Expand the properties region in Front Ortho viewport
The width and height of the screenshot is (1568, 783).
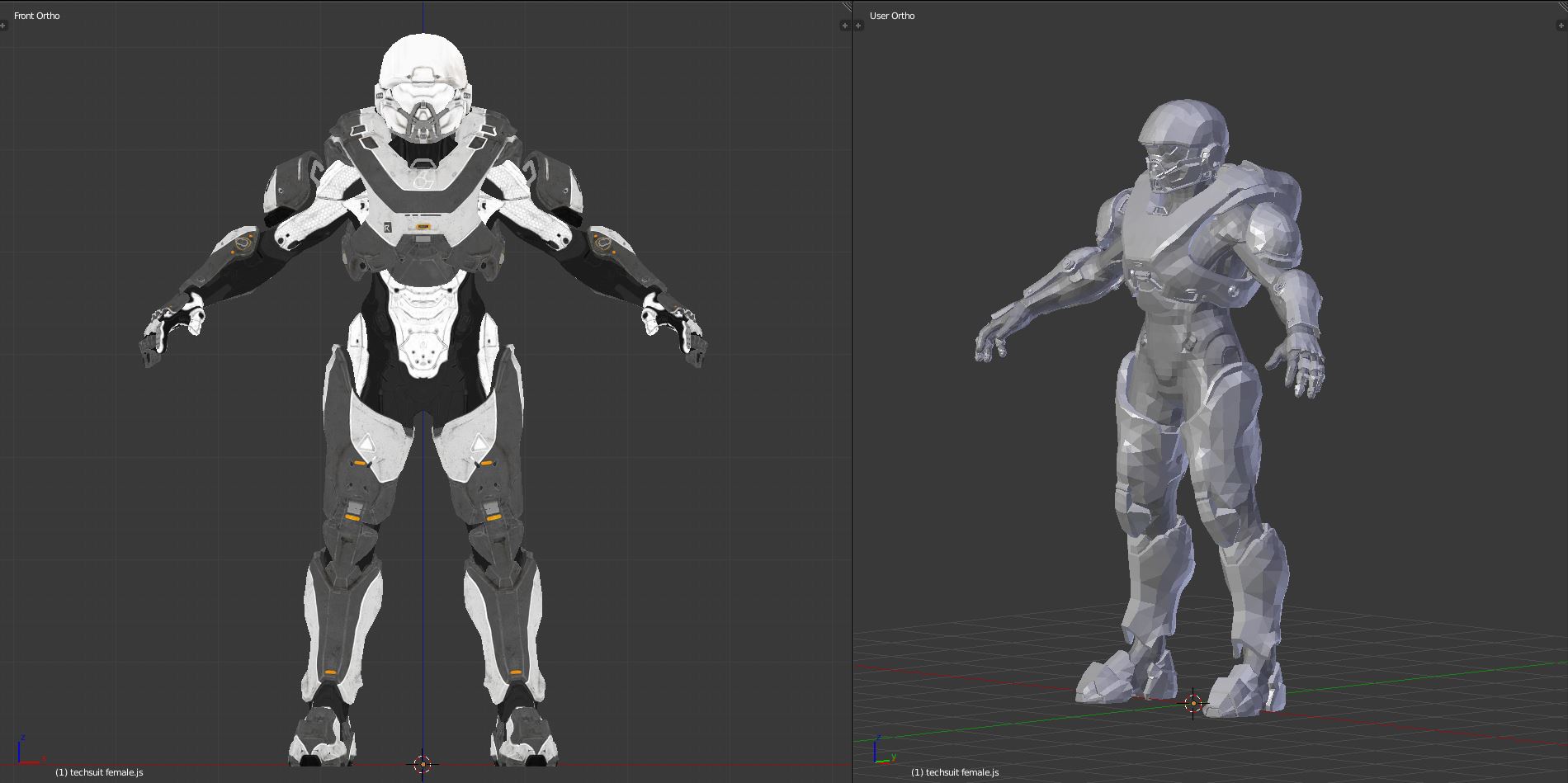(844, 26)
